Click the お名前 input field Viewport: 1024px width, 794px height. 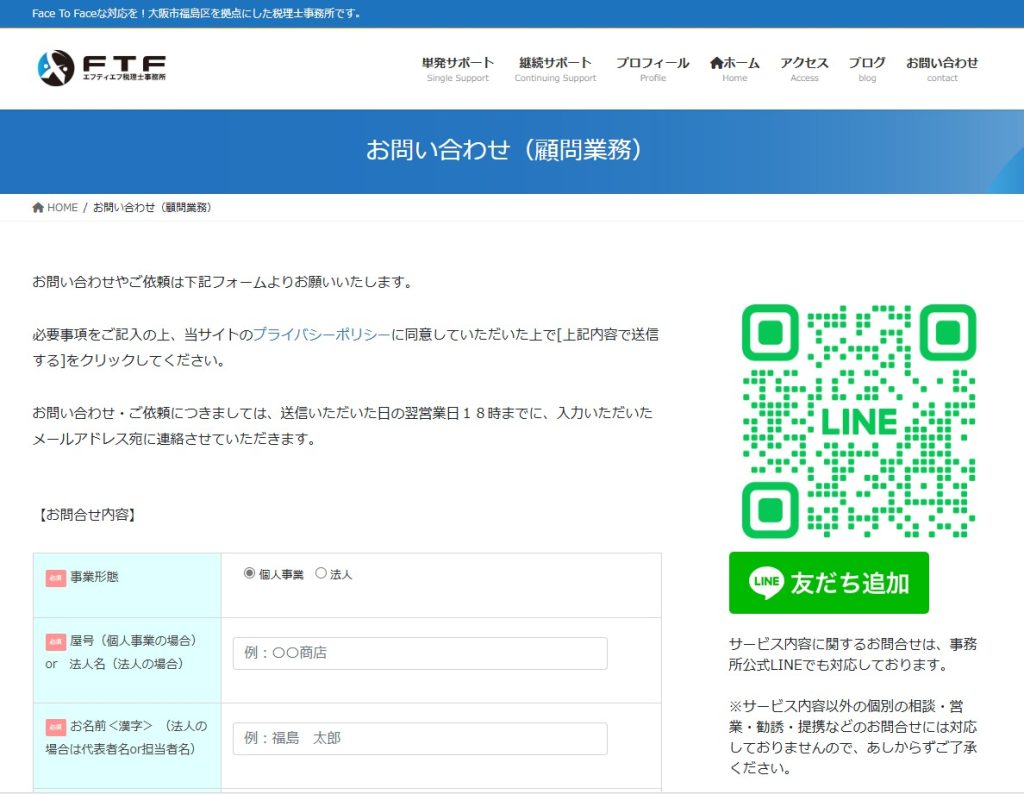(420, 738)
